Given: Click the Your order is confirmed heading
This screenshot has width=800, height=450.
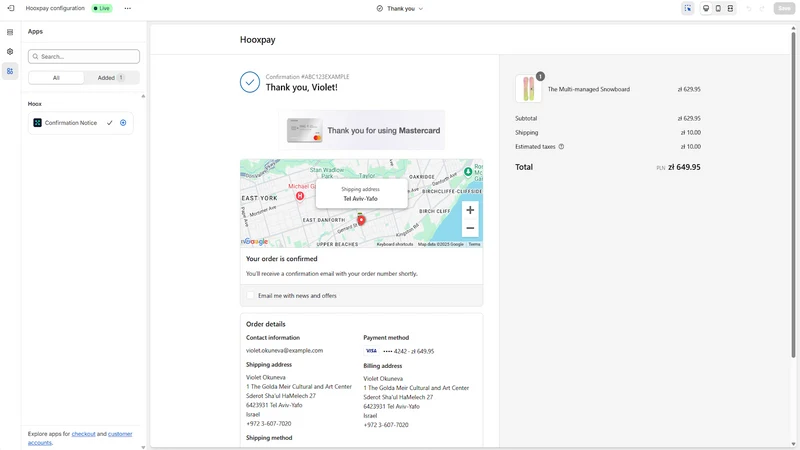Looking at the screenshot, I should [282, 259].
